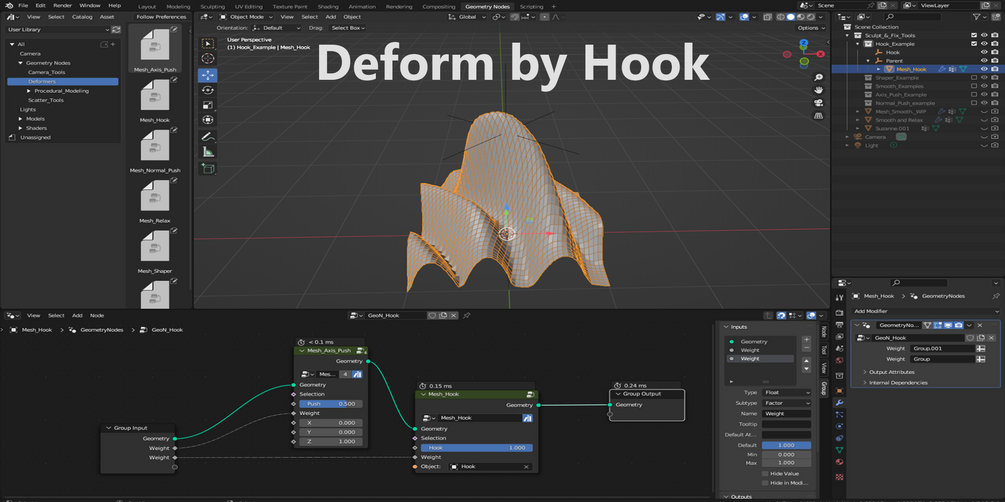Select the Transform tool in viewport toolbar
This screenshot has height=502, width=1005.
point(208,120)
